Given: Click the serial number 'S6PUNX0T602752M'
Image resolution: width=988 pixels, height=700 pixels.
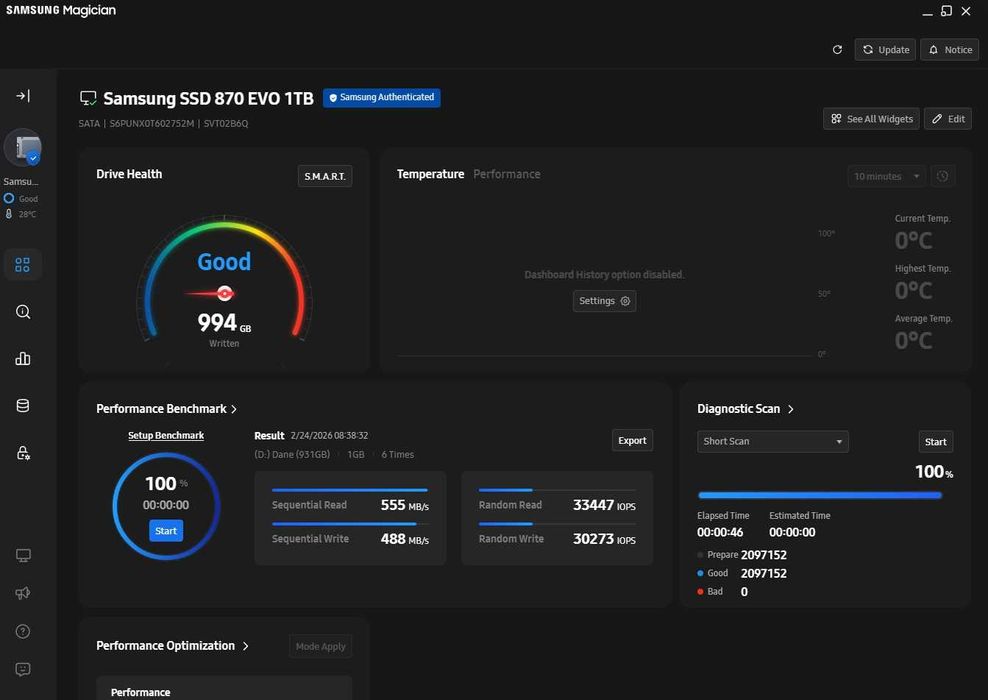Looking at the screenshot, I should [x=152, y=123].
